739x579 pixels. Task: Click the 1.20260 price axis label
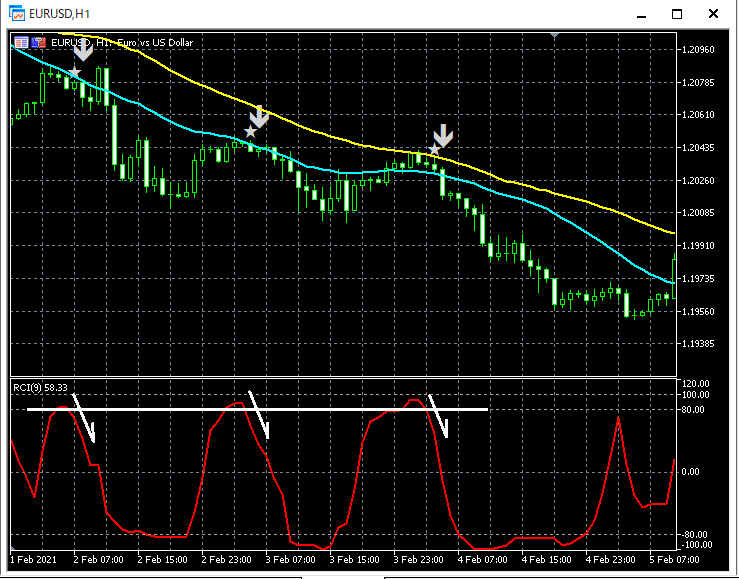point(698,180)
